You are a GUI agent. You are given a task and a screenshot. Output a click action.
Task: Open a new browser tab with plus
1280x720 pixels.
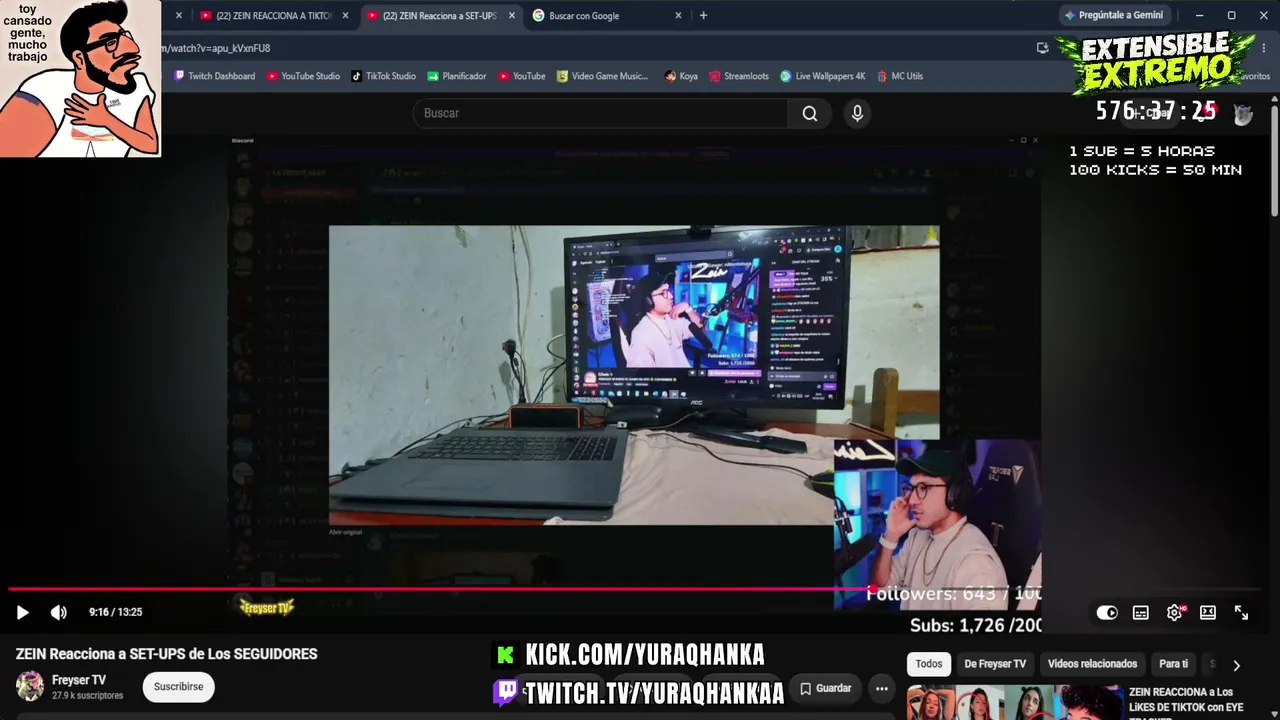pyautogui.click(x=703, y=16)
